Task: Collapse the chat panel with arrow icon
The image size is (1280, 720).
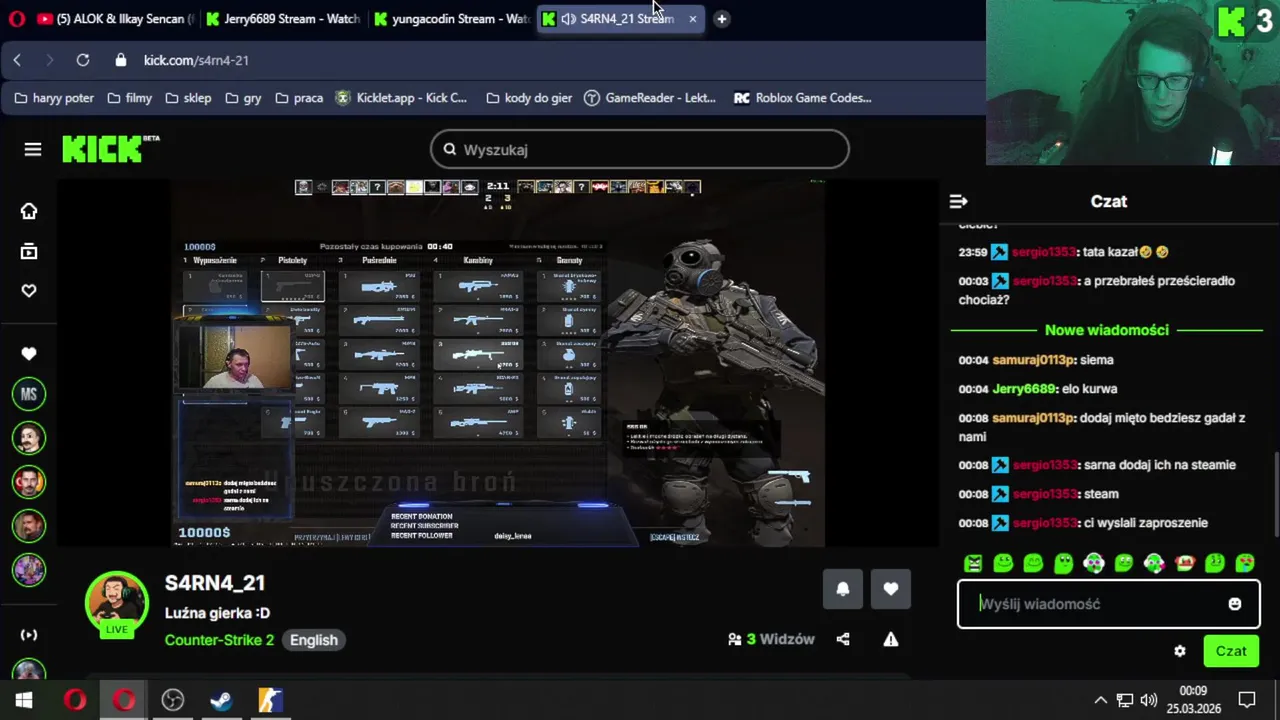Action: [x=958, y=201]
